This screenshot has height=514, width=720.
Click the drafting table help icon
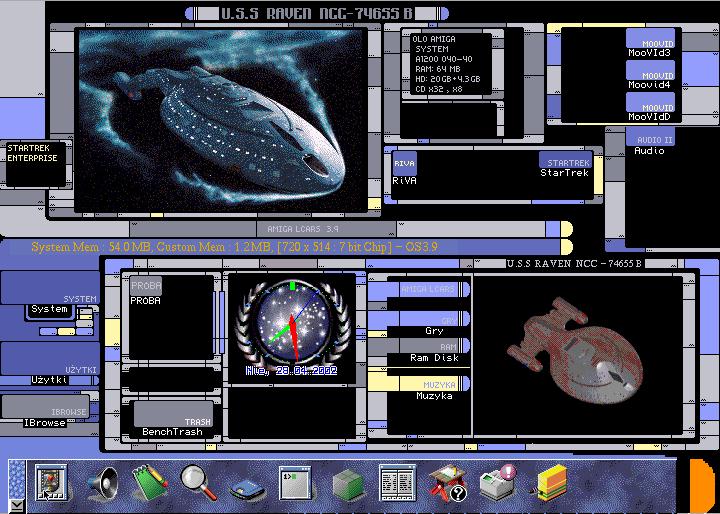448,484
